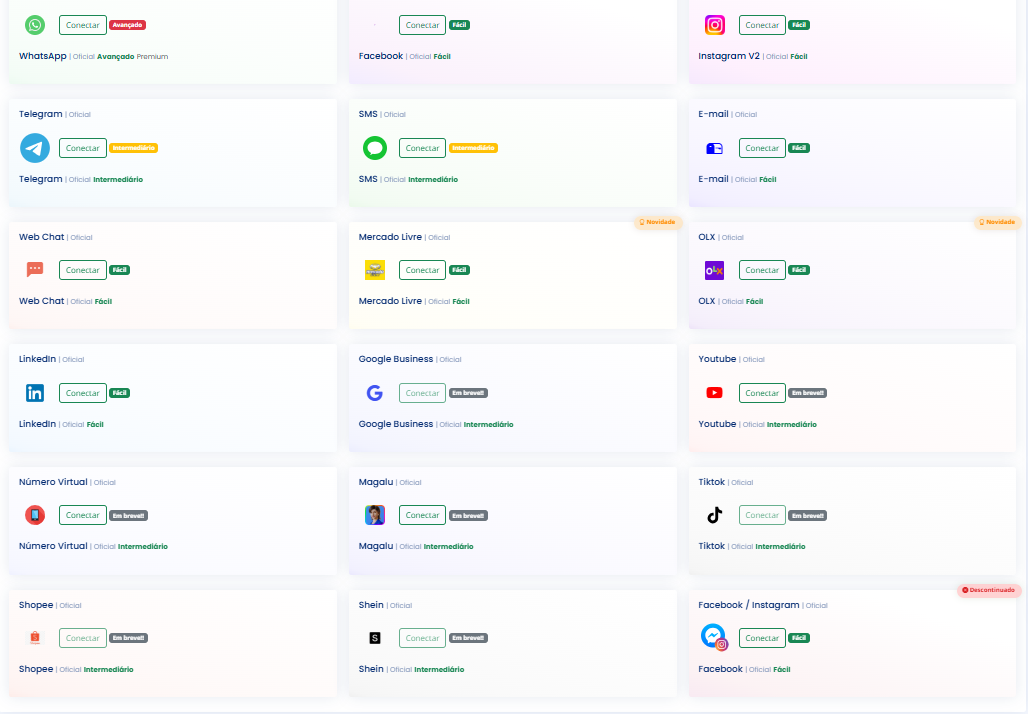1028x714 pixels.
Task: Click the Número Virtual card title
Action: point(68,482)
